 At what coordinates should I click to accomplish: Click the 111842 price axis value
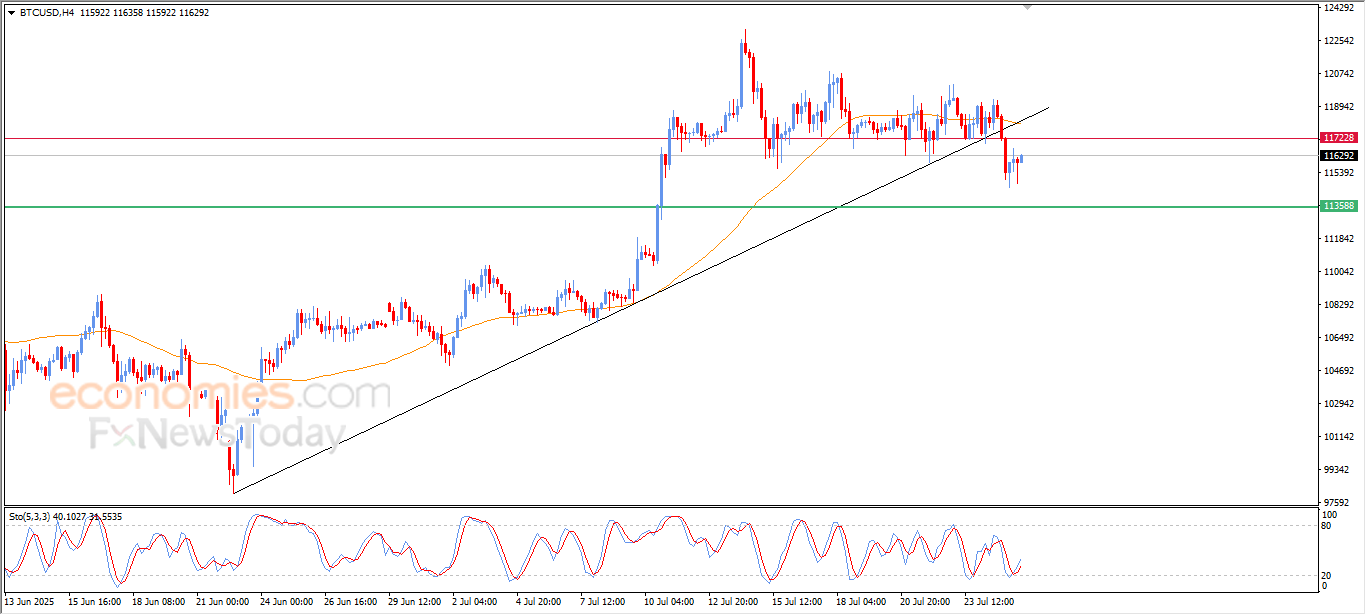click(1338, 239)
